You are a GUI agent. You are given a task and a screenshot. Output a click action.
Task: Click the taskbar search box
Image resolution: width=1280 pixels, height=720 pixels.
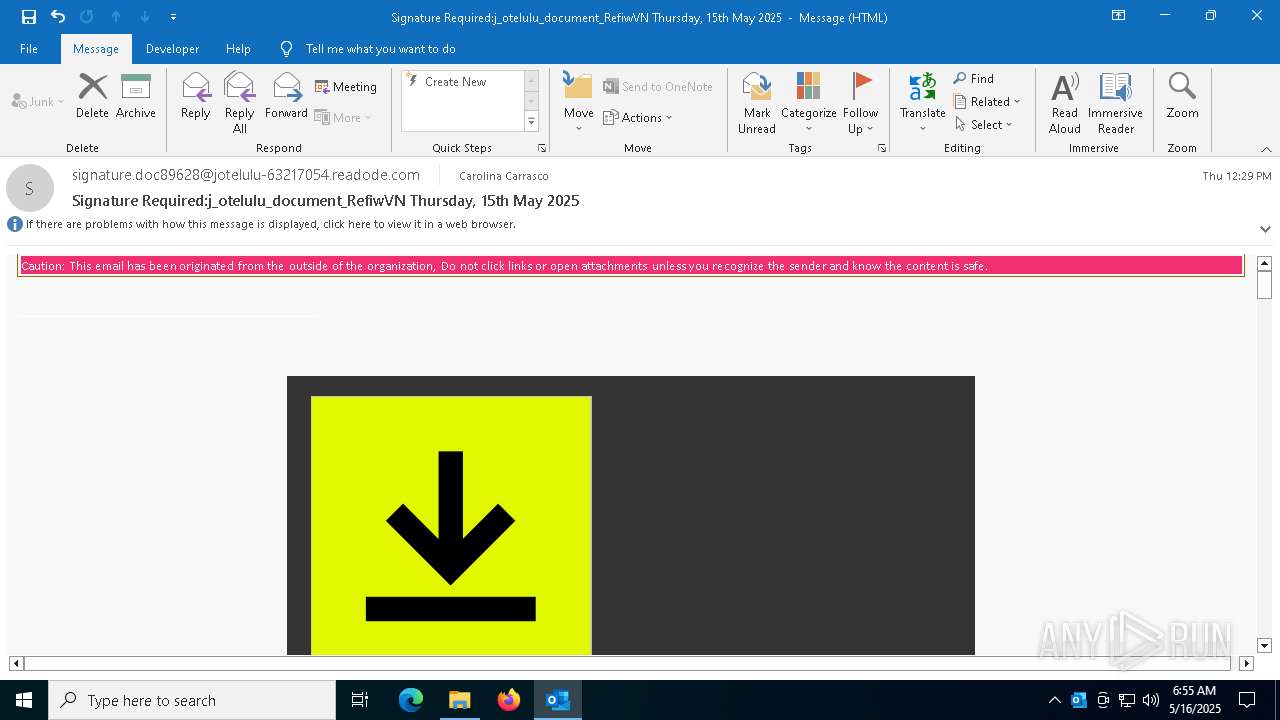tap(192, 700)
